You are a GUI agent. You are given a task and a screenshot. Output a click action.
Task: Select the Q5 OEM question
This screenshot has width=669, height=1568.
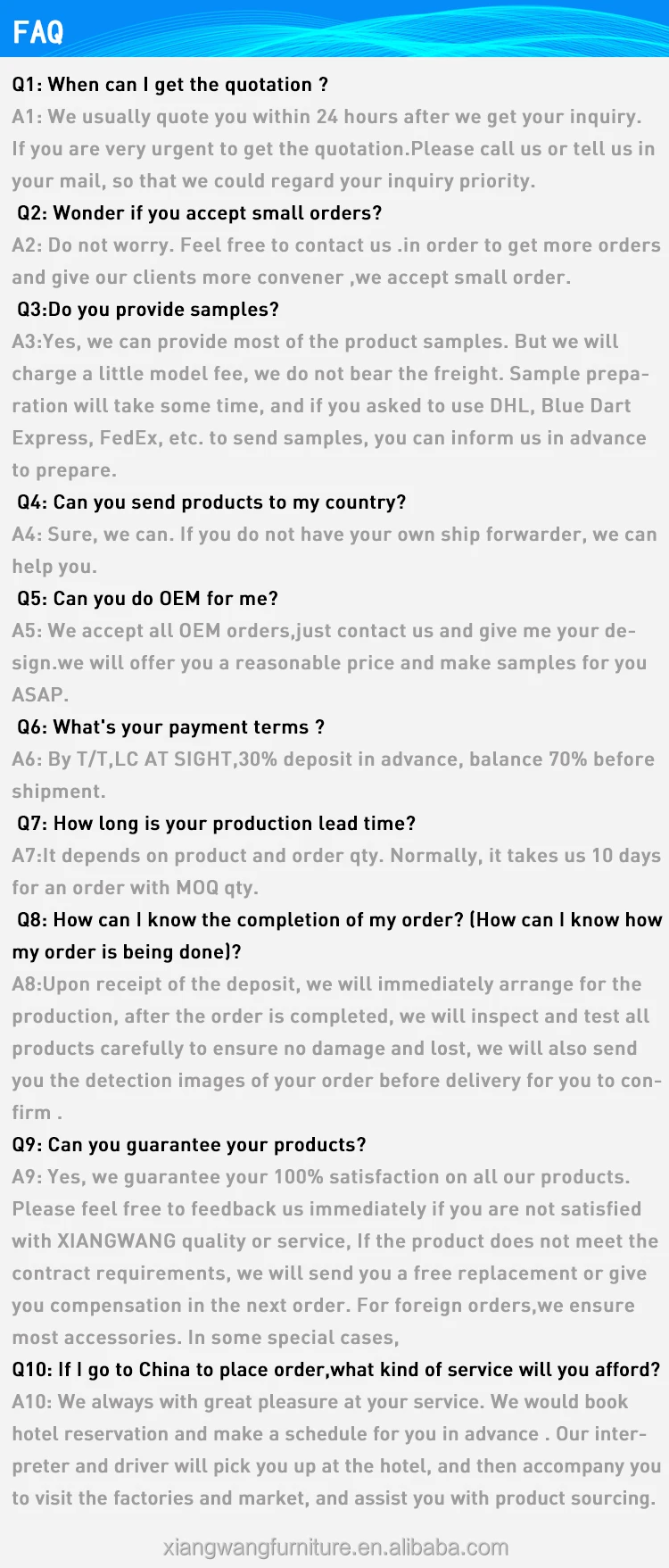[x=147, y=599]
